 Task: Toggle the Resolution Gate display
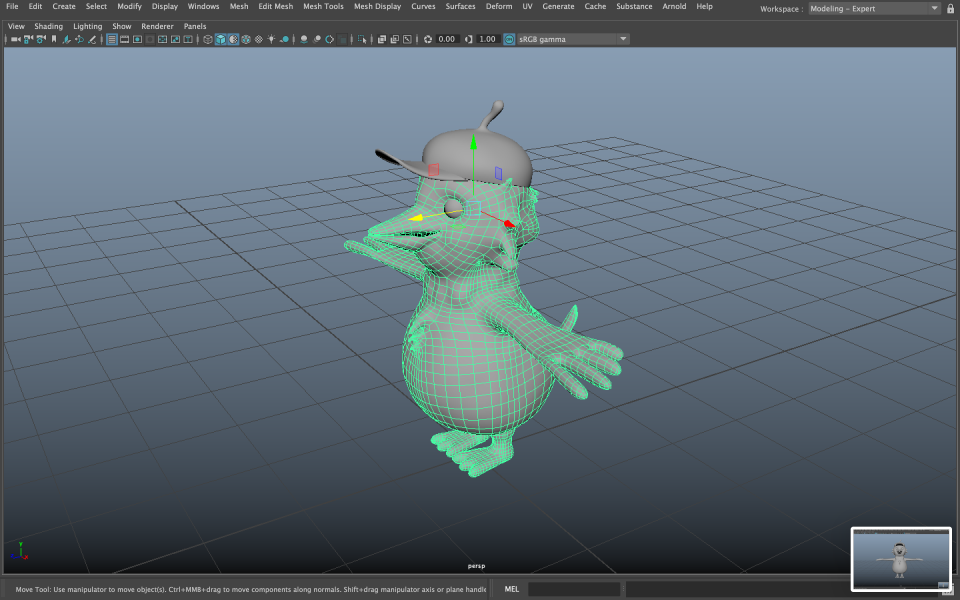(x=137, y=39)
